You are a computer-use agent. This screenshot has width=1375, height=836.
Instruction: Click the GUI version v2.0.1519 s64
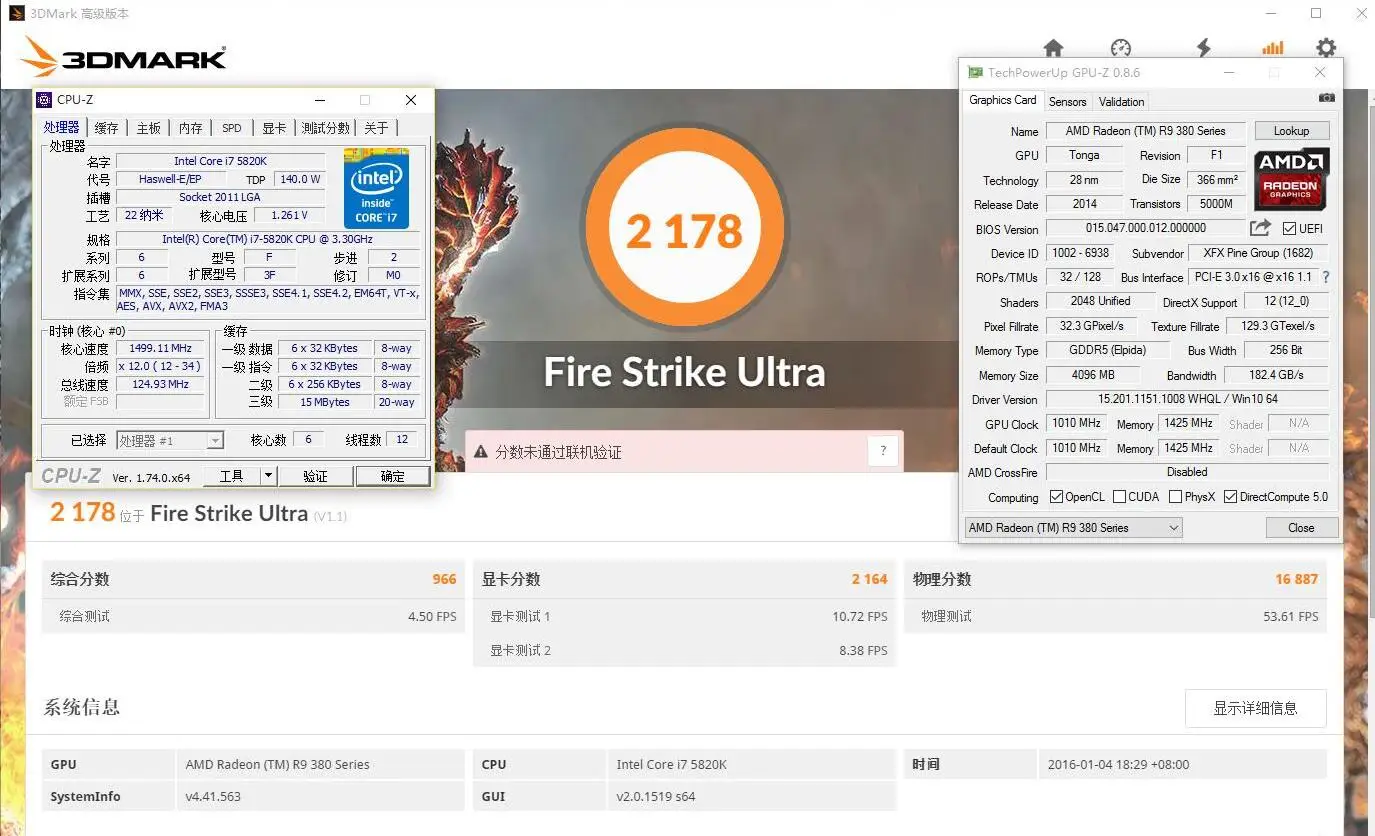[656, 797]
